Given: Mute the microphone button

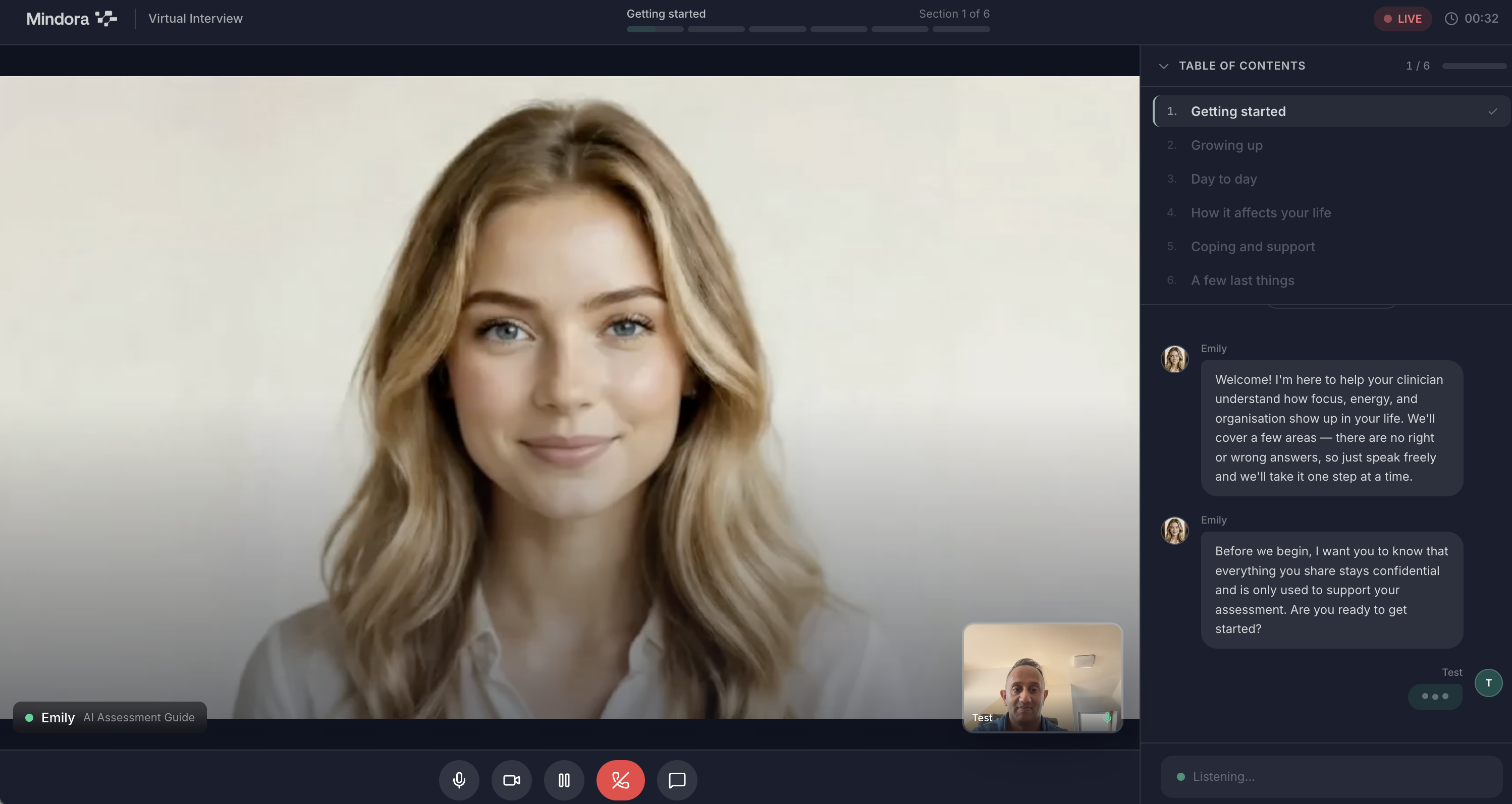Looking at the screenshot, I should click(x=459, y=780).
